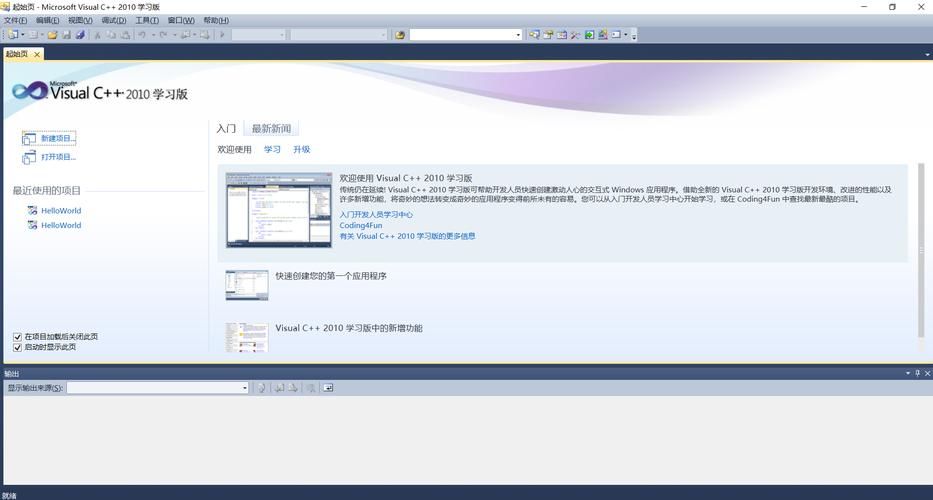The image size is (933, 500).
Task: Click the Save All toolbar icon
Action: 80,35
